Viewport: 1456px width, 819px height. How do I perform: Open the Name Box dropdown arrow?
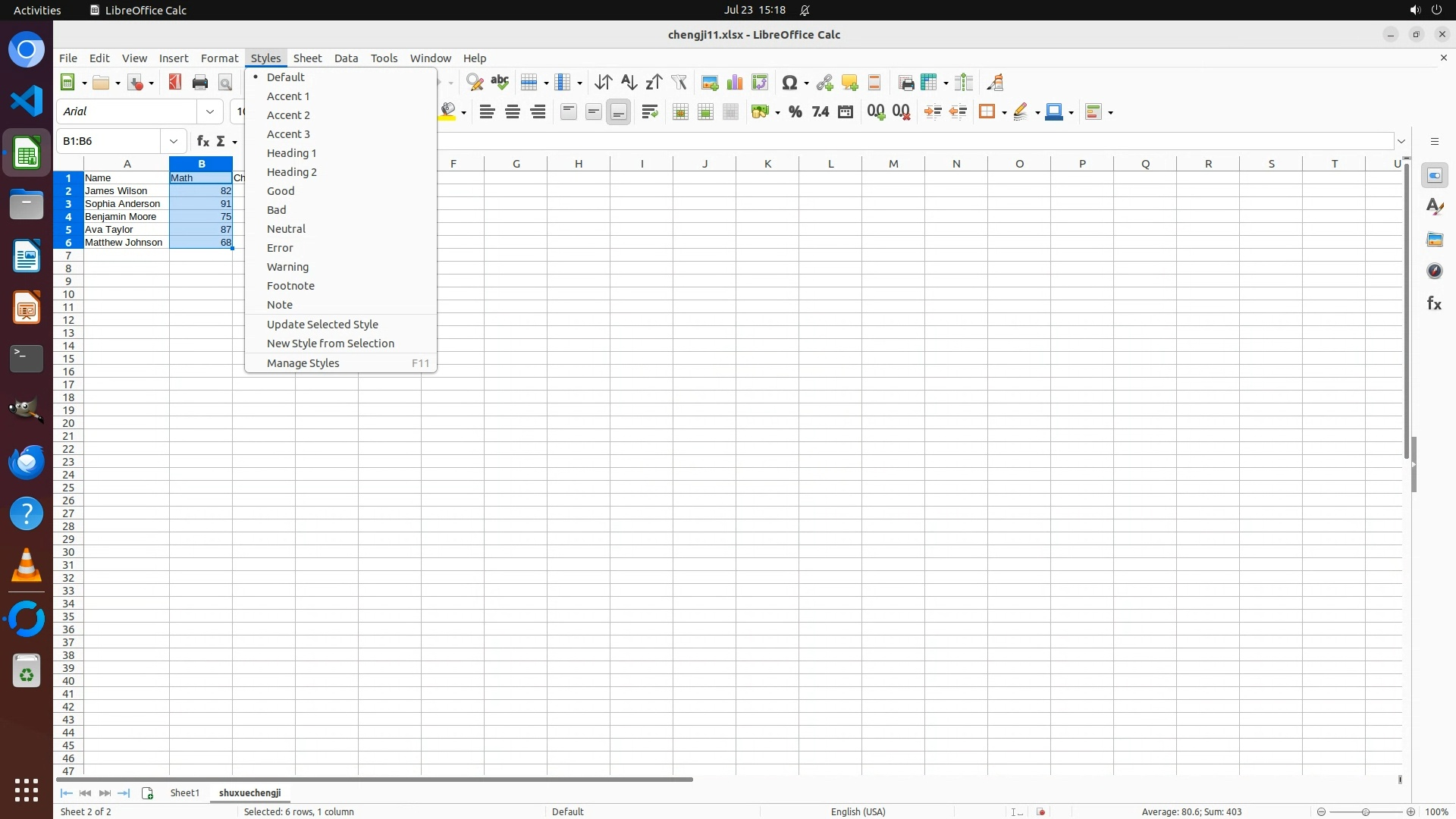[x=174, y=142]
